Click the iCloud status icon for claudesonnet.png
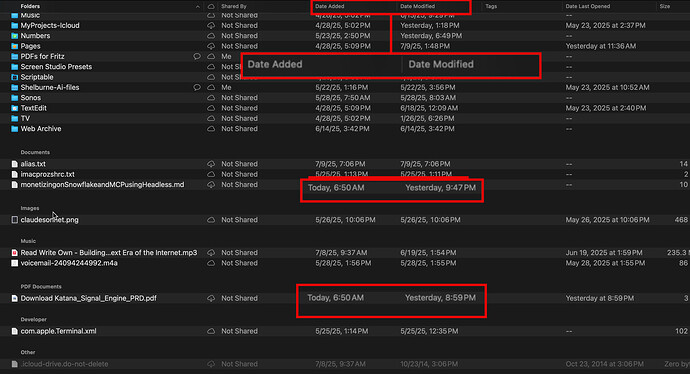This screenshot has width=690, height=374. (x=211, y=220)
